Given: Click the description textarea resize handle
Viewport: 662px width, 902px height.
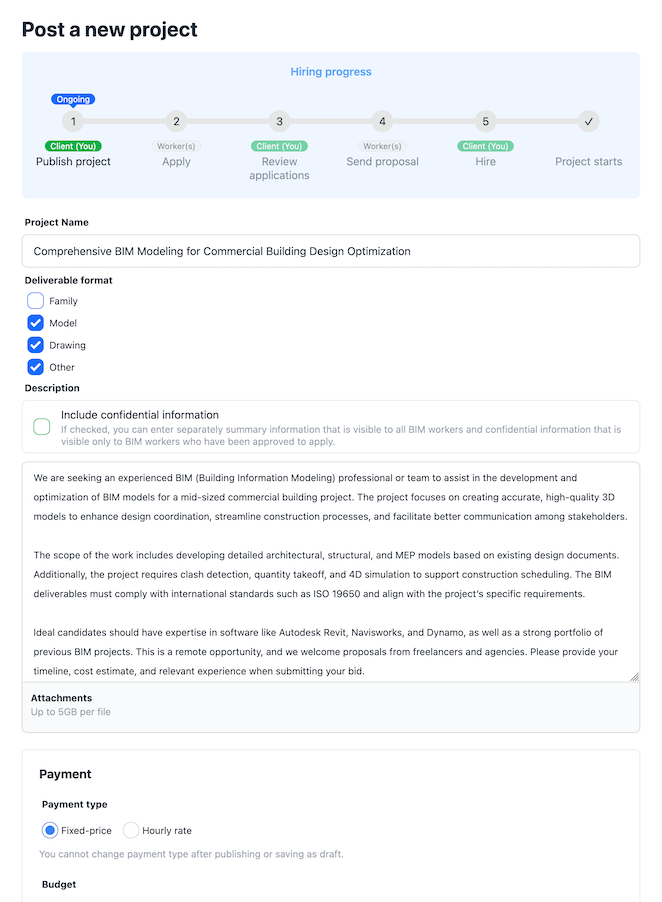Looking at the screenshot, I should tap(634, 677).
